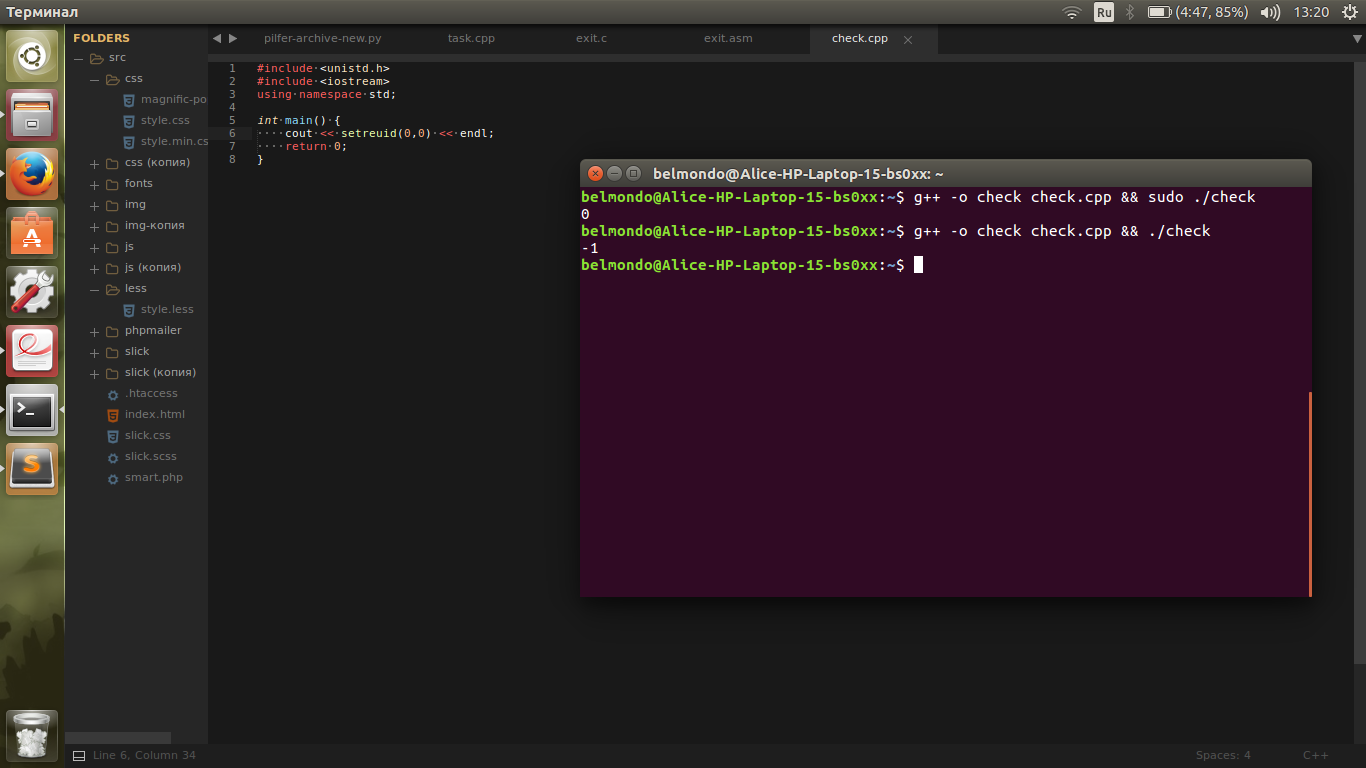Launch Firefox from the launcher
Screen dimensions: 1366x768
click(33, 174)
